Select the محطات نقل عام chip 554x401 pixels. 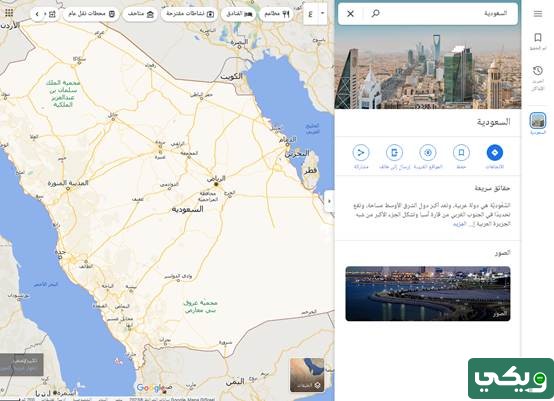pos(91,14)
